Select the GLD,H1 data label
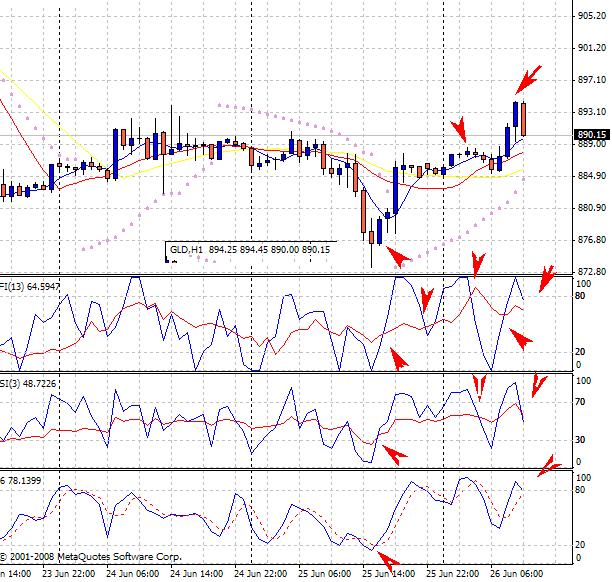The height and width of the screenshot is (582, 612). (x=250, y=250)
